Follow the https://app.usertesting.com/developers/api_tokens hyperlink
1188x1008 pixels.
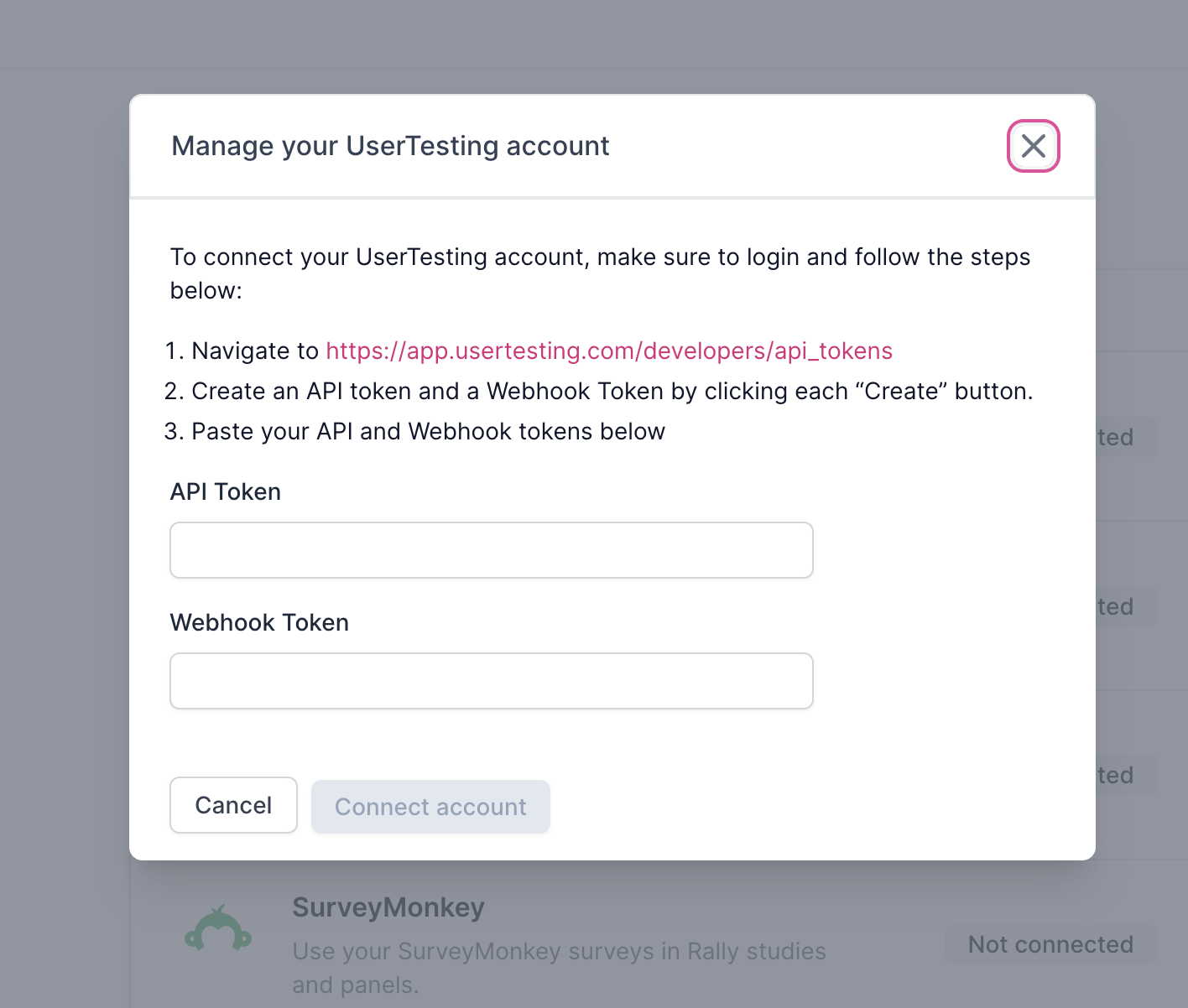click(608, 351)
